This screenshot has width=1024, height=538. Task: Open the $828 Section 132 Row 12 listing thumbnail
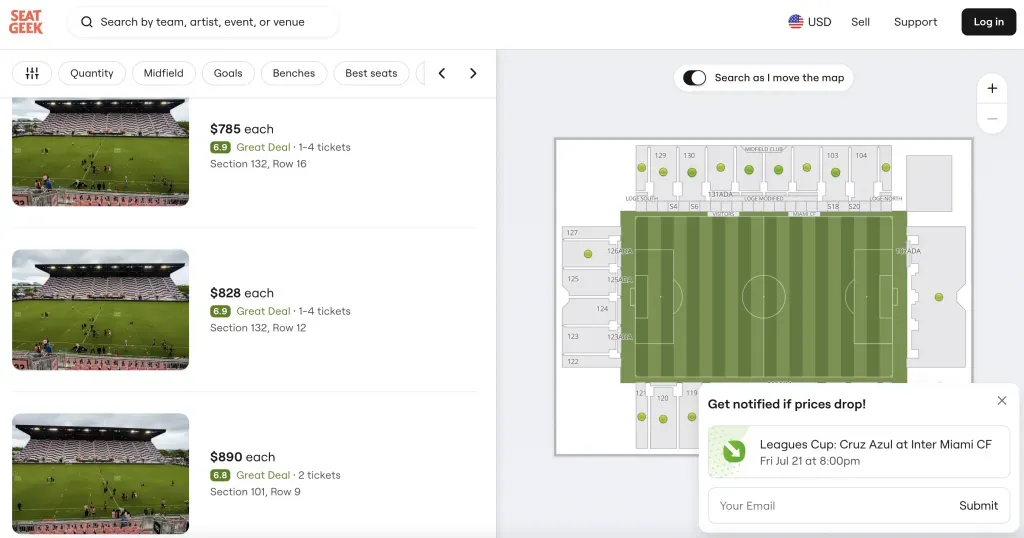click(100, 310)
